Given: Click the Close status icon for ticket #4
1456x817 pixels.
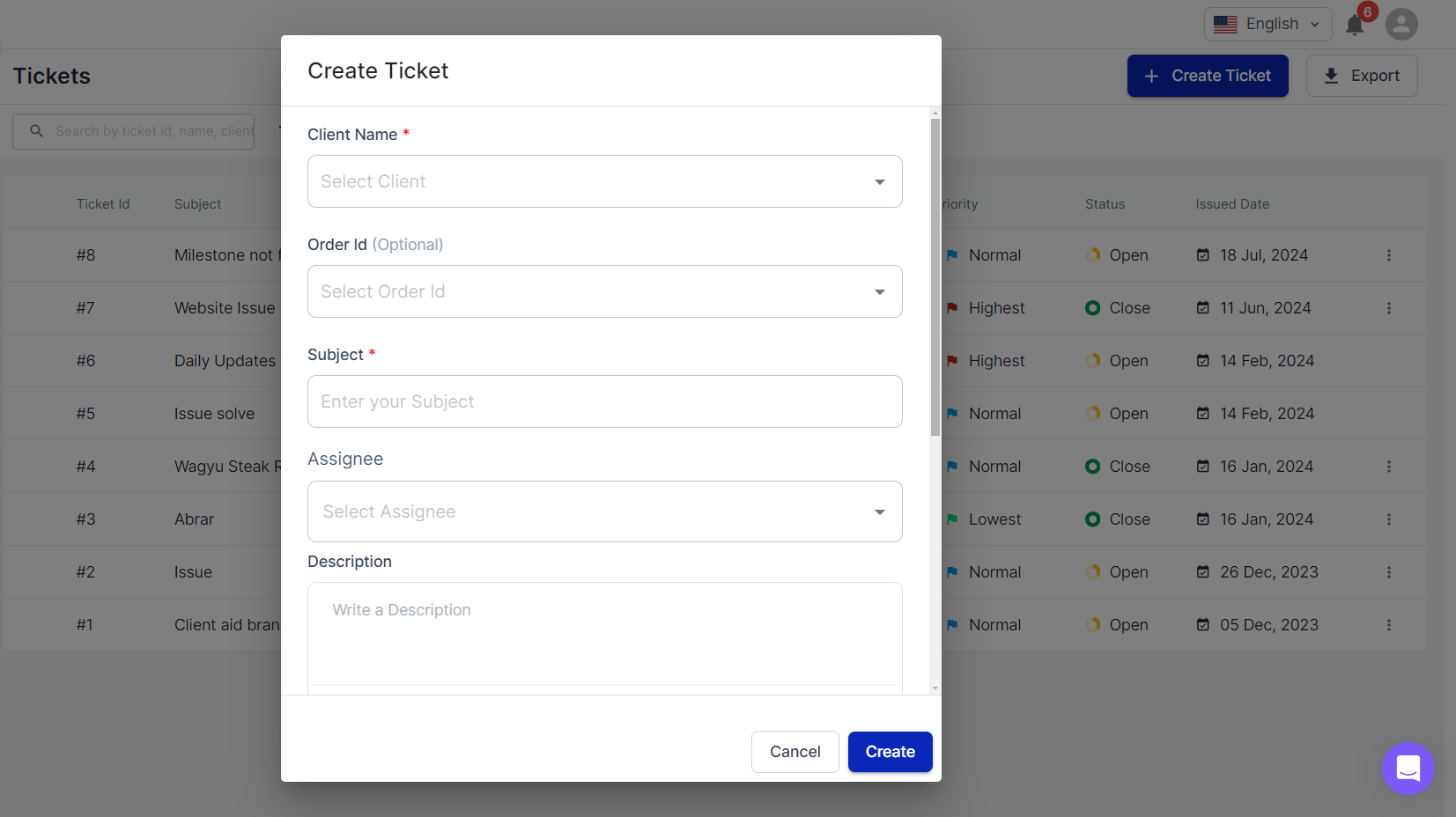Looking at the screenshot, I should tap(1093, 466).
